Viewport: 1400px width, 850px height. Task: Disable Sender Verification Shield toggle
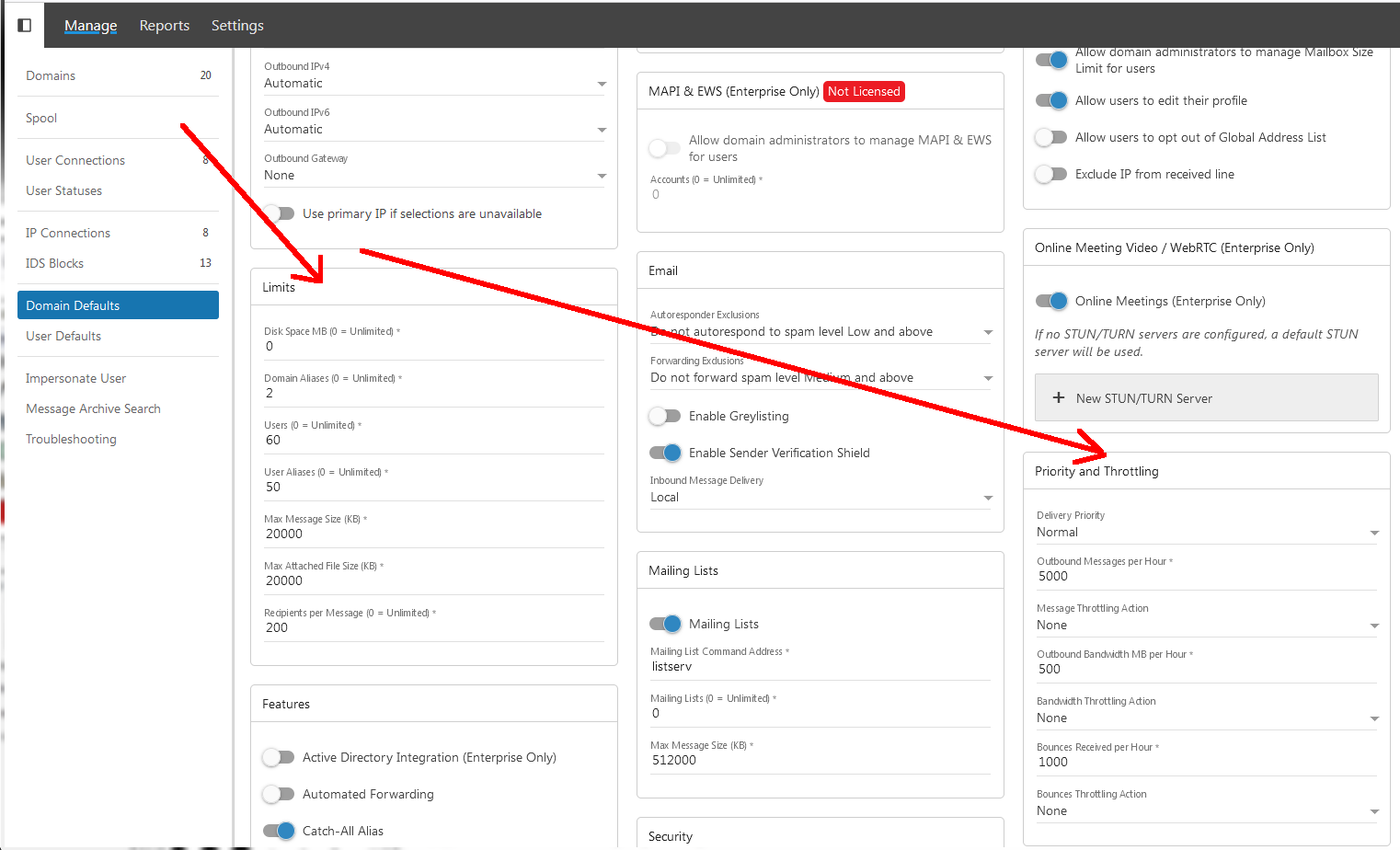664,453
